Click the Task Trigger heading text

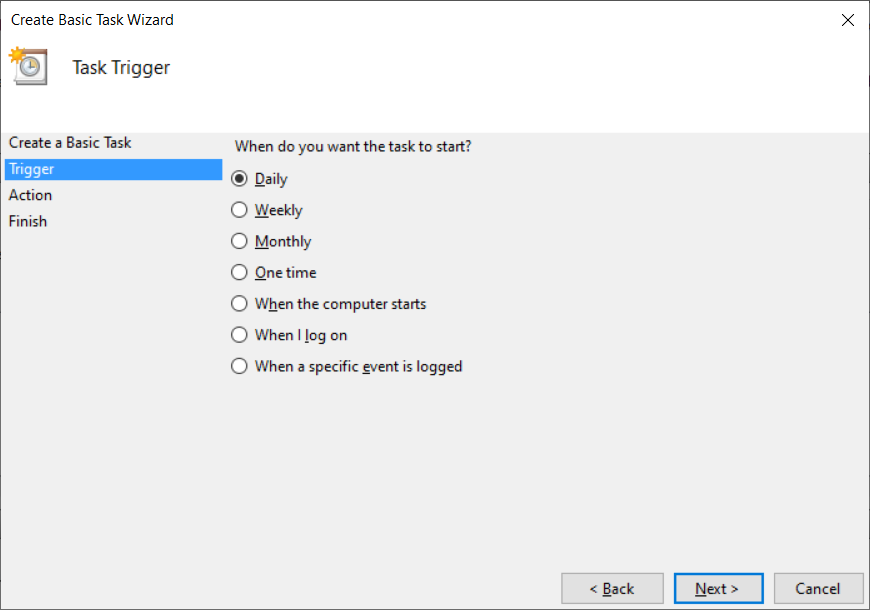[x=121, y=68]
